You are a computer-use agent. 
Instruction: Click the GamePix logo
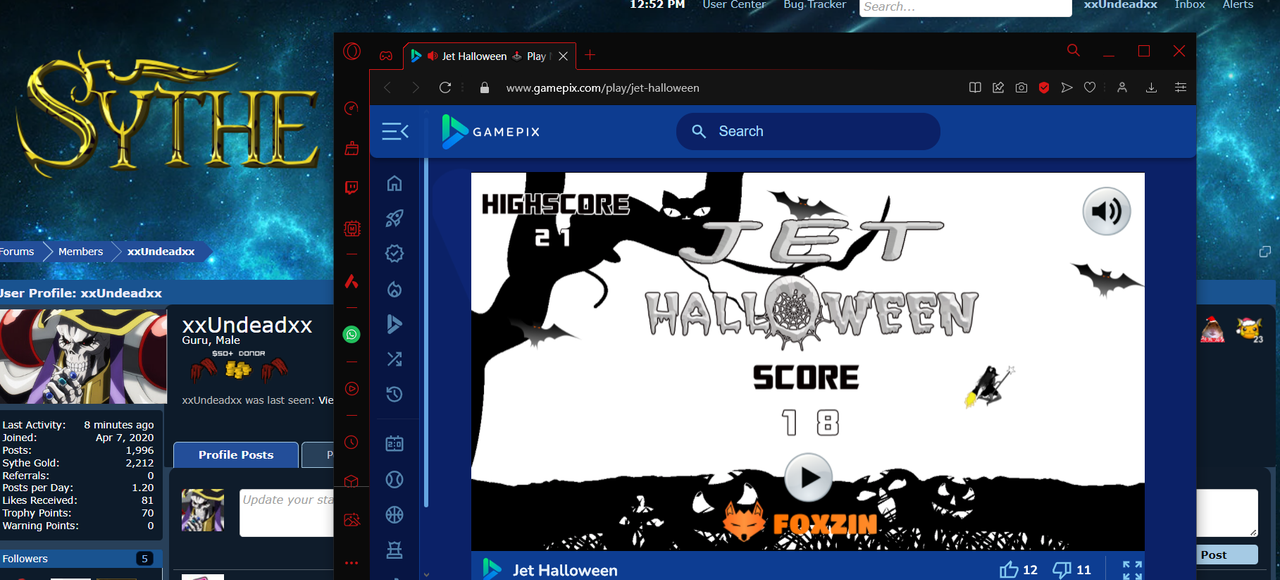(491, 132)
